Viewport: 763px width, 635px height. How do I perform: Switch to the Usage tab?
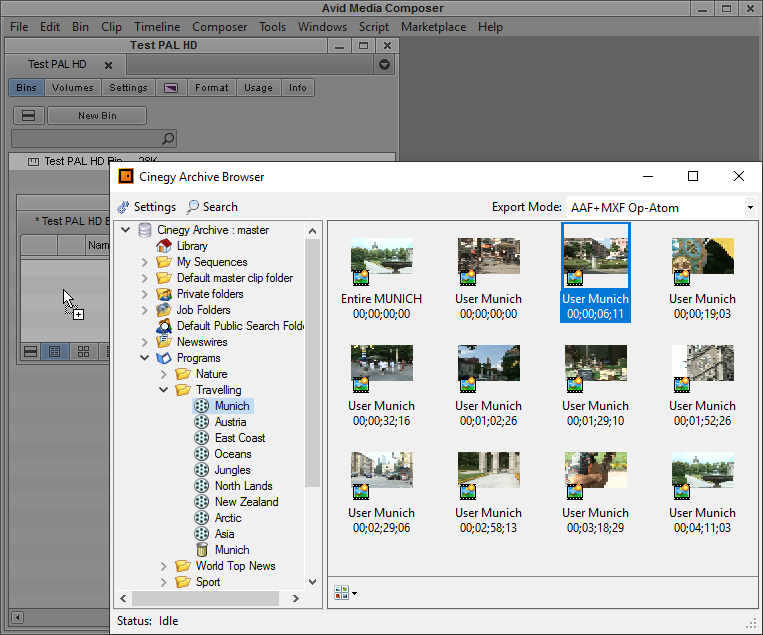click(258, 88)
